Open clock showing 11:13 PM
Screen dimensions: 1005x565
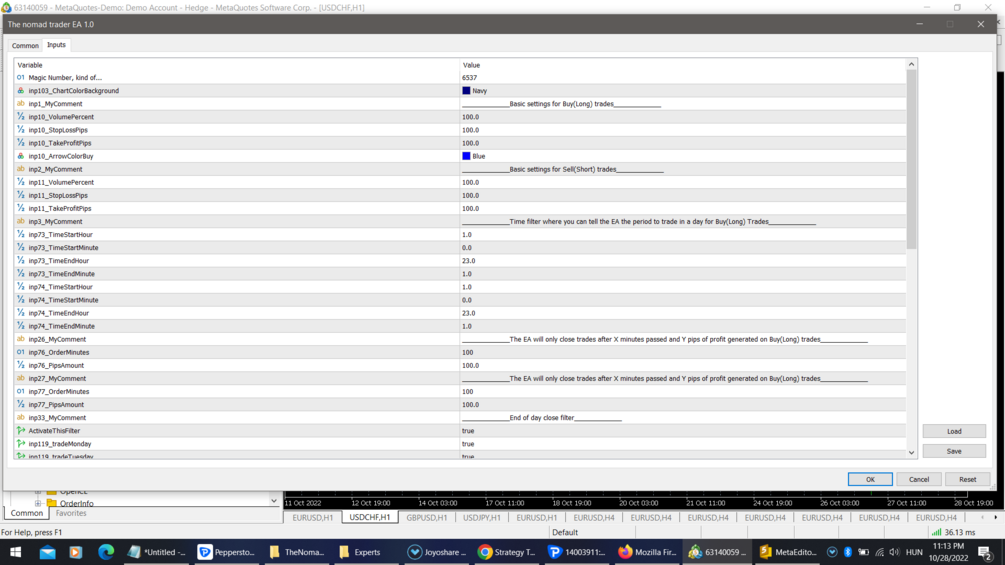point(949,552)
